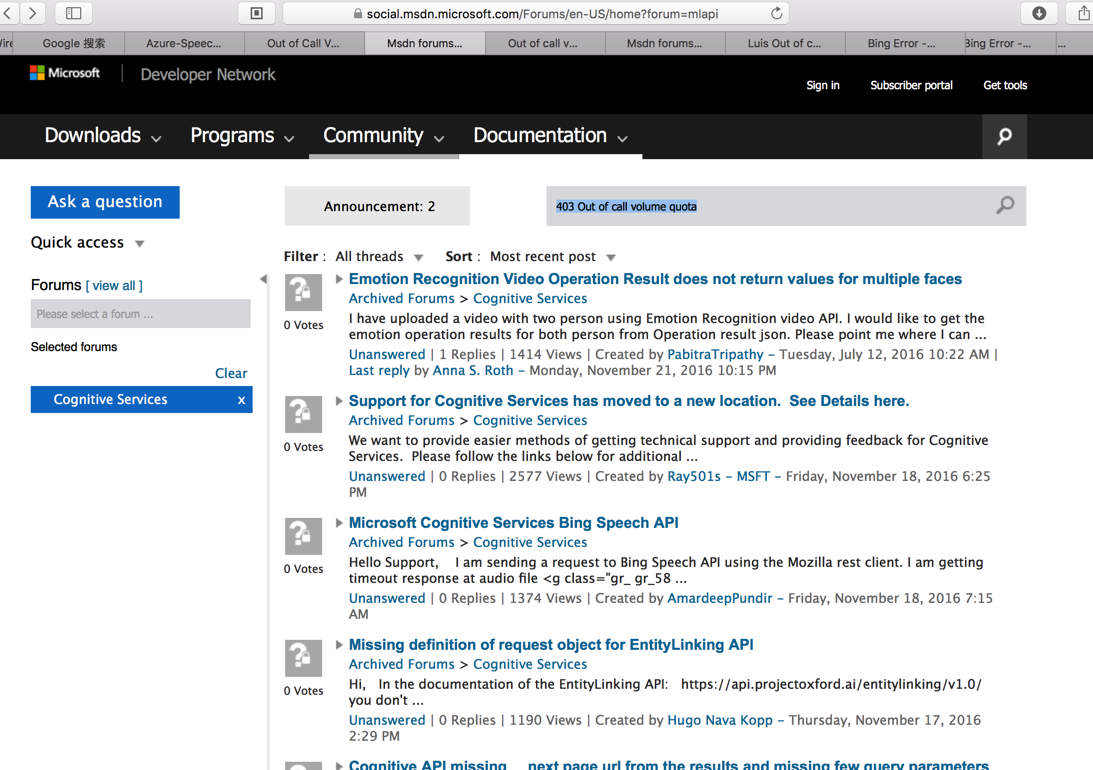Expand the Emotion Recognition Video thread preview
This screenshot has height=770, width=1093.
click(x=339, y=279)
